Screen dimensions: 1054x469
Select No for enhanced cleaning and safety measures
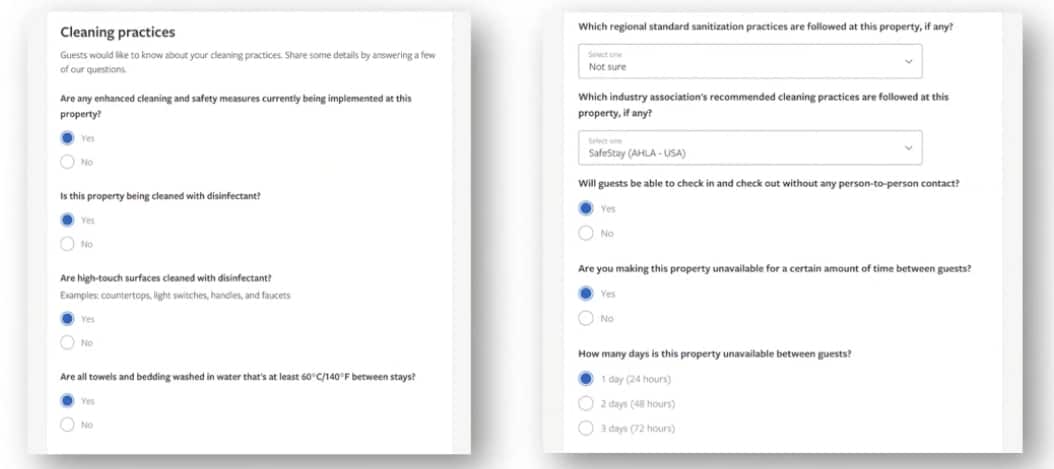click(67, 162)
